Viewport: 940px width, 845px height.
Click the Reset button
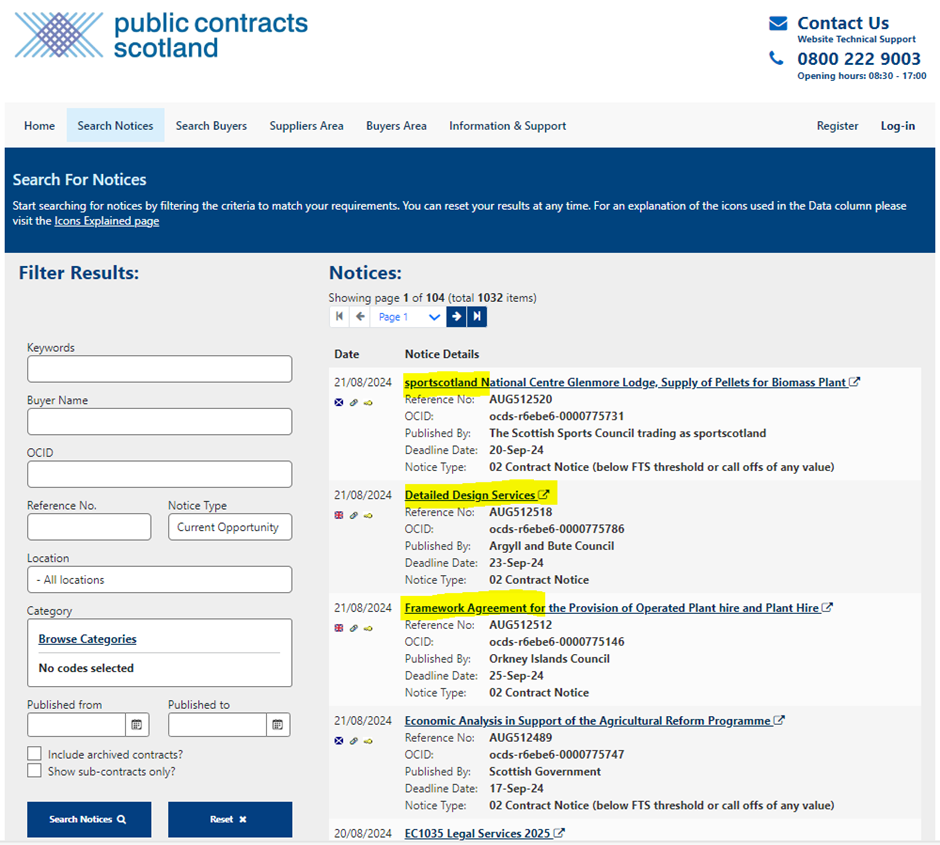(x=230, y=819)
